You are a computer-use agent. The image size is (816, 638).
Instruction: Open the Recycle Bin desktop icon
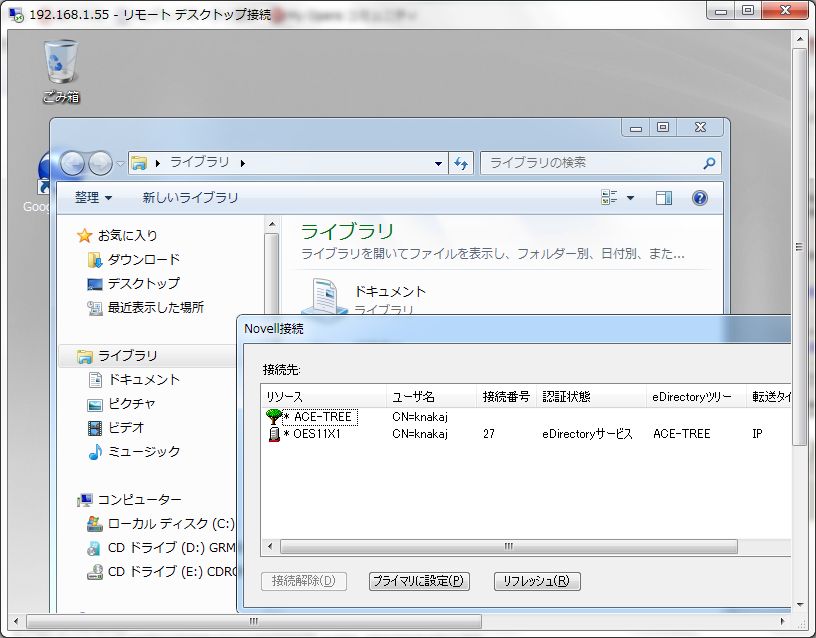[61, 71]
